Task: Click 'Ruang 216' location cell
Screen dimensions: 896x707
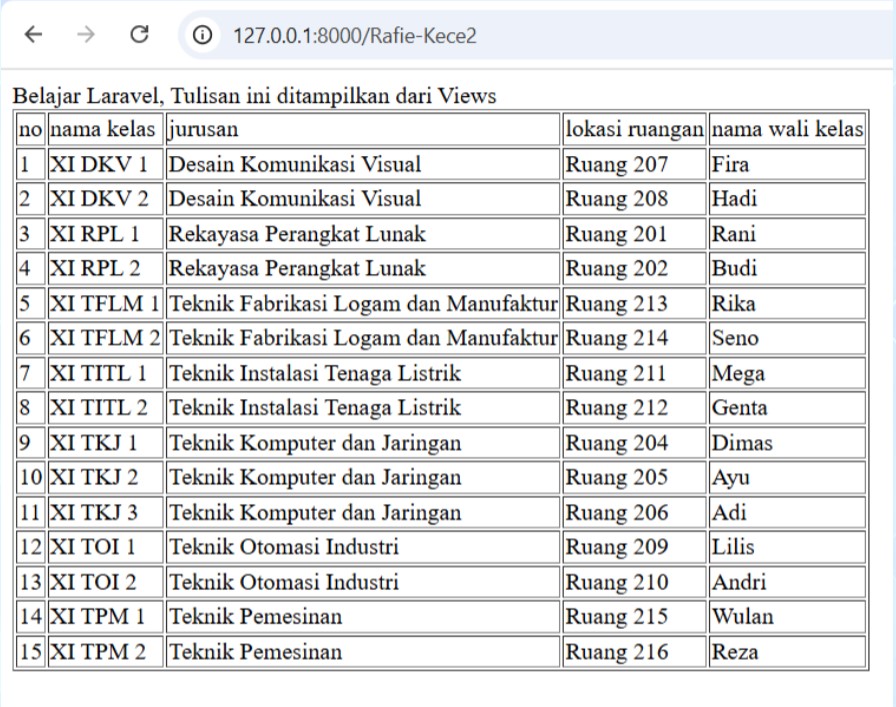Action: click(x=634, y=652)
